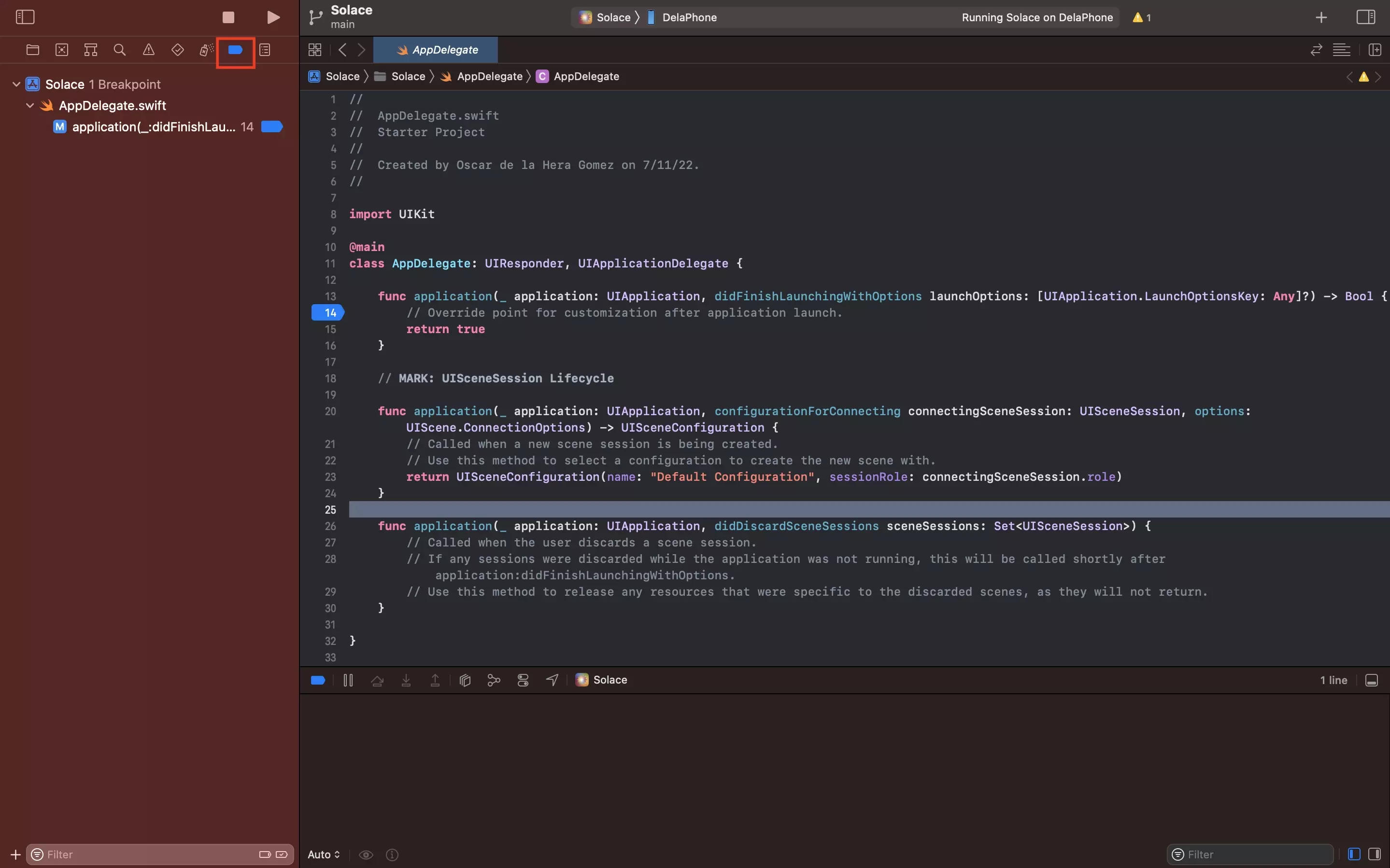Run the Solace app with the play button
The height and width of the screenshot is (868, 1390).
pos(273,17)
